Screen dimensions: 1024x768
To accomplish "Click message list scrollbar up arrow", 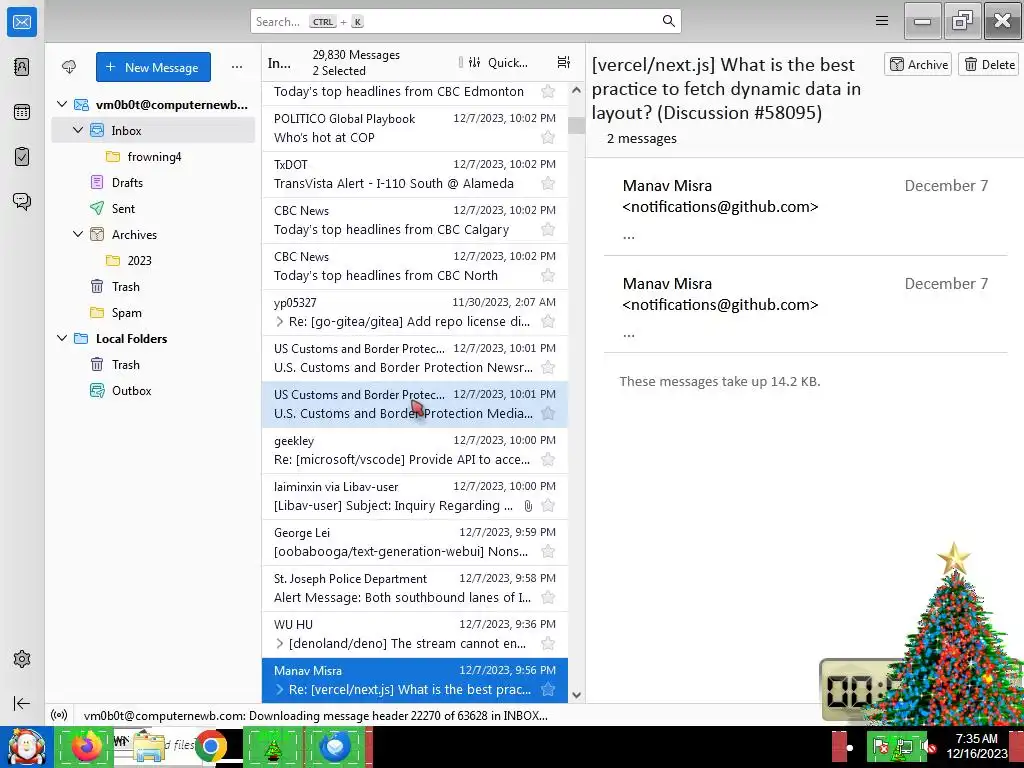I will (x=576, y=90).
